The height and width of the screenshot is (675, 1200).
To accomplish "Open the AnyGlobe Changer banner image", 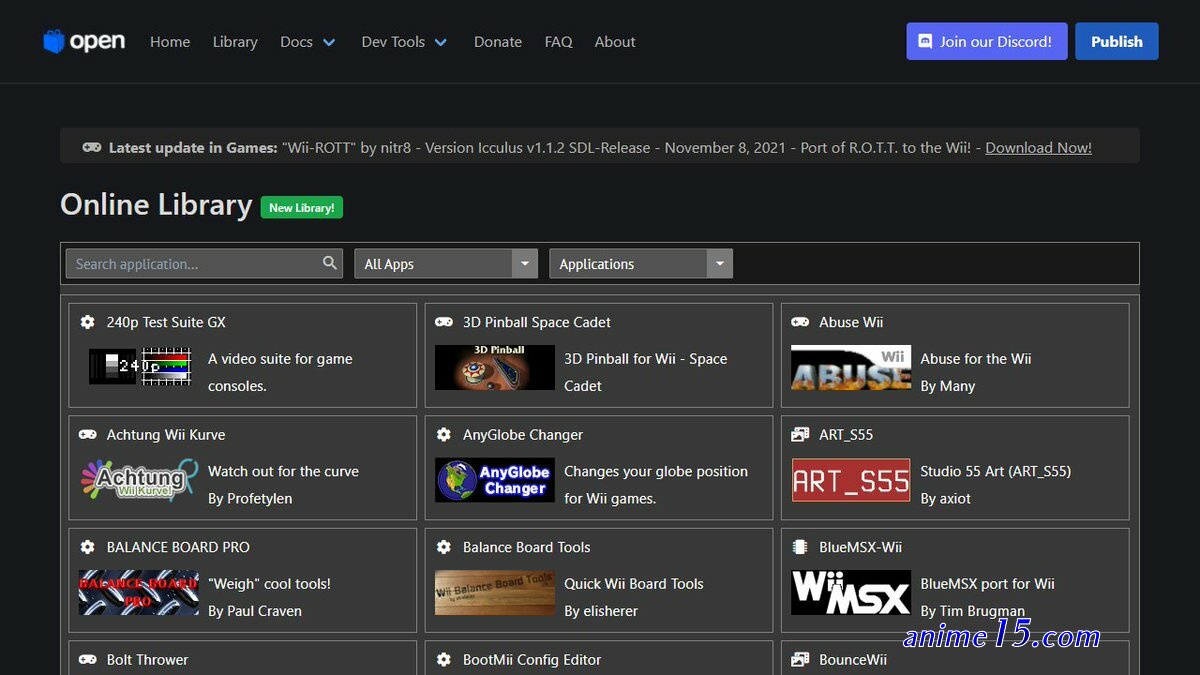I will click(x=494, y=480).
